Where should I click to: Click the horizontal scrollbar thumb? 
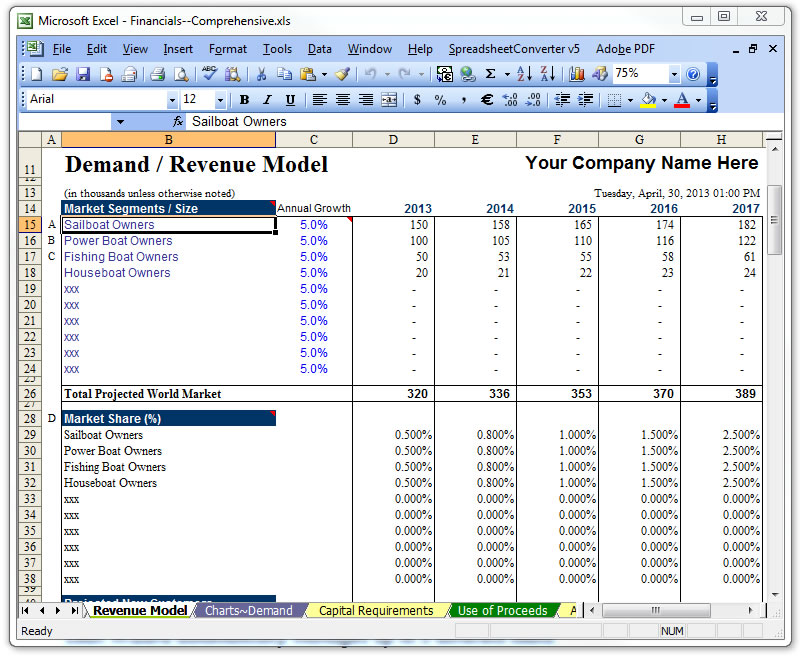pyautogui.click(x=656, y=610)
